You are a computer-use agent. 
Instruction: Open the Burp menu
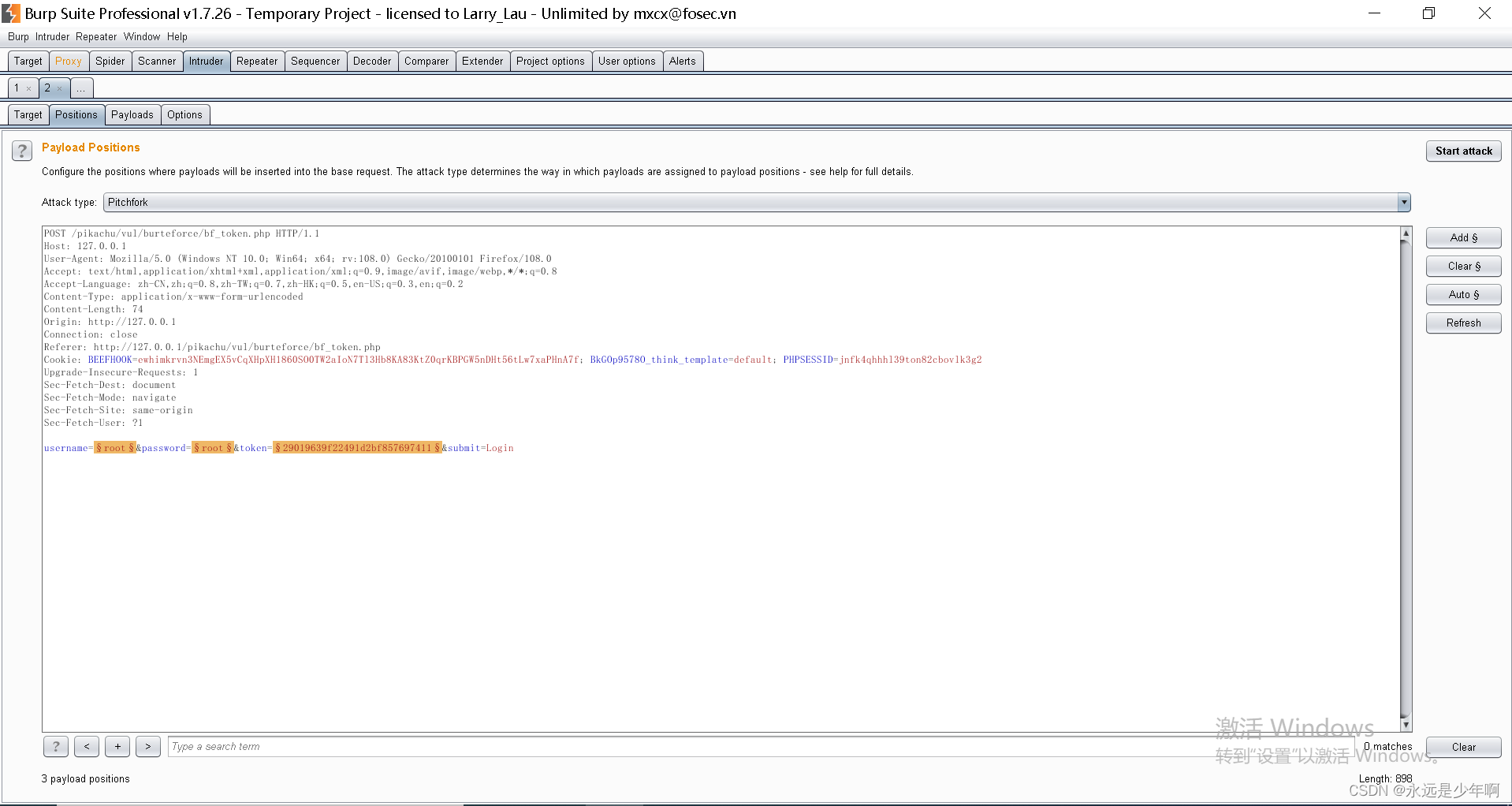pos(18,37)
